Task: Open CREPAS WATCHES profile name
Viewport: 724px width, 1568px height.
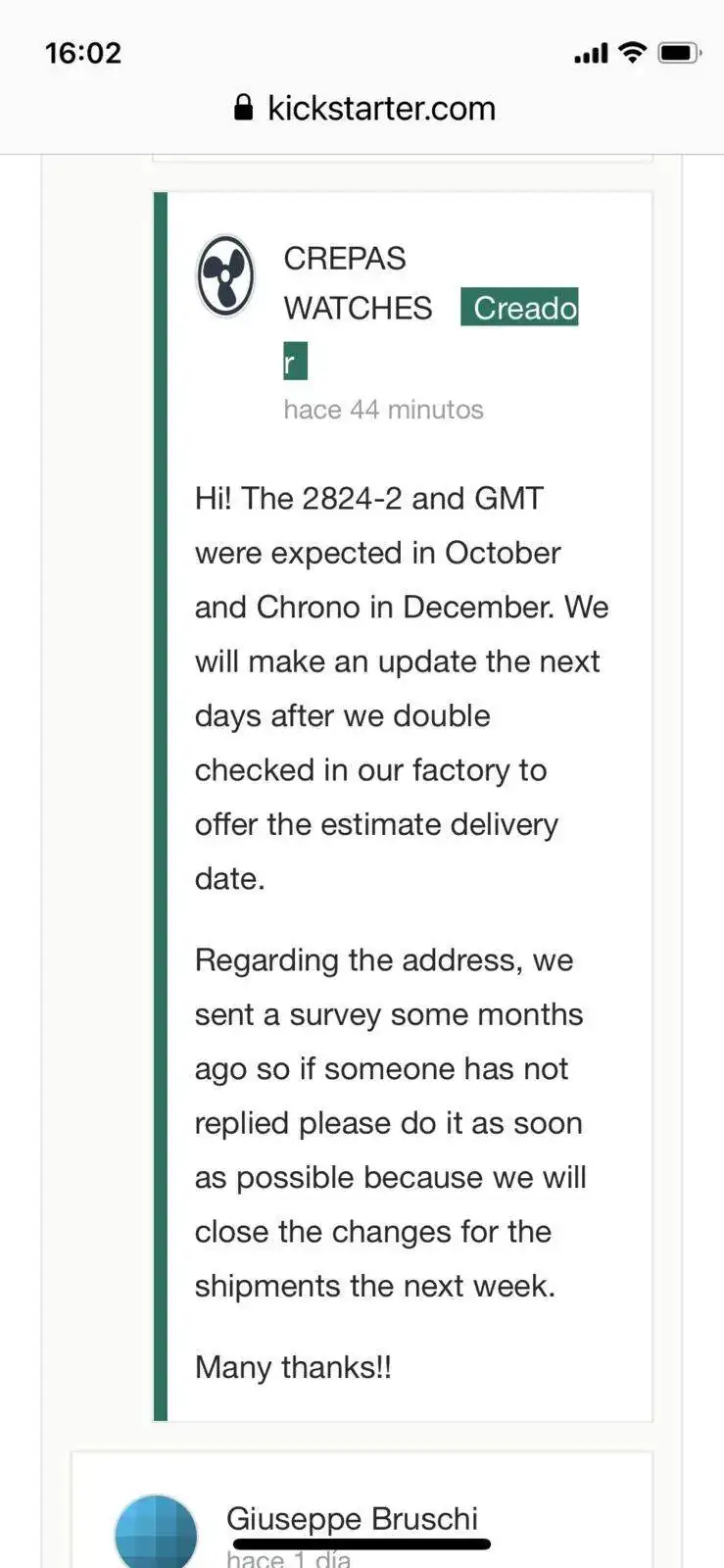Action: (358, 283)
